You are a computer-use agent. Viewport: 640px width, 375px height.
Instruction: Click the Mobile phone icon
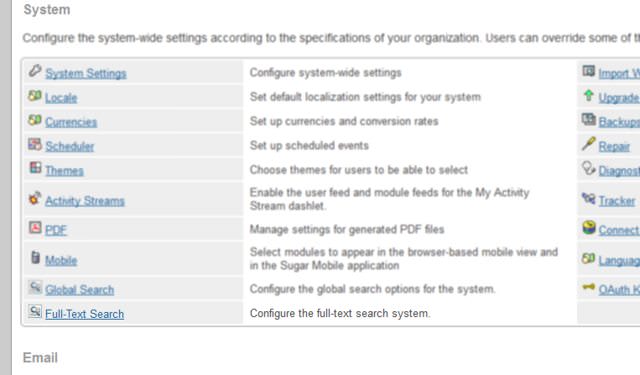[x=36, y=257]
